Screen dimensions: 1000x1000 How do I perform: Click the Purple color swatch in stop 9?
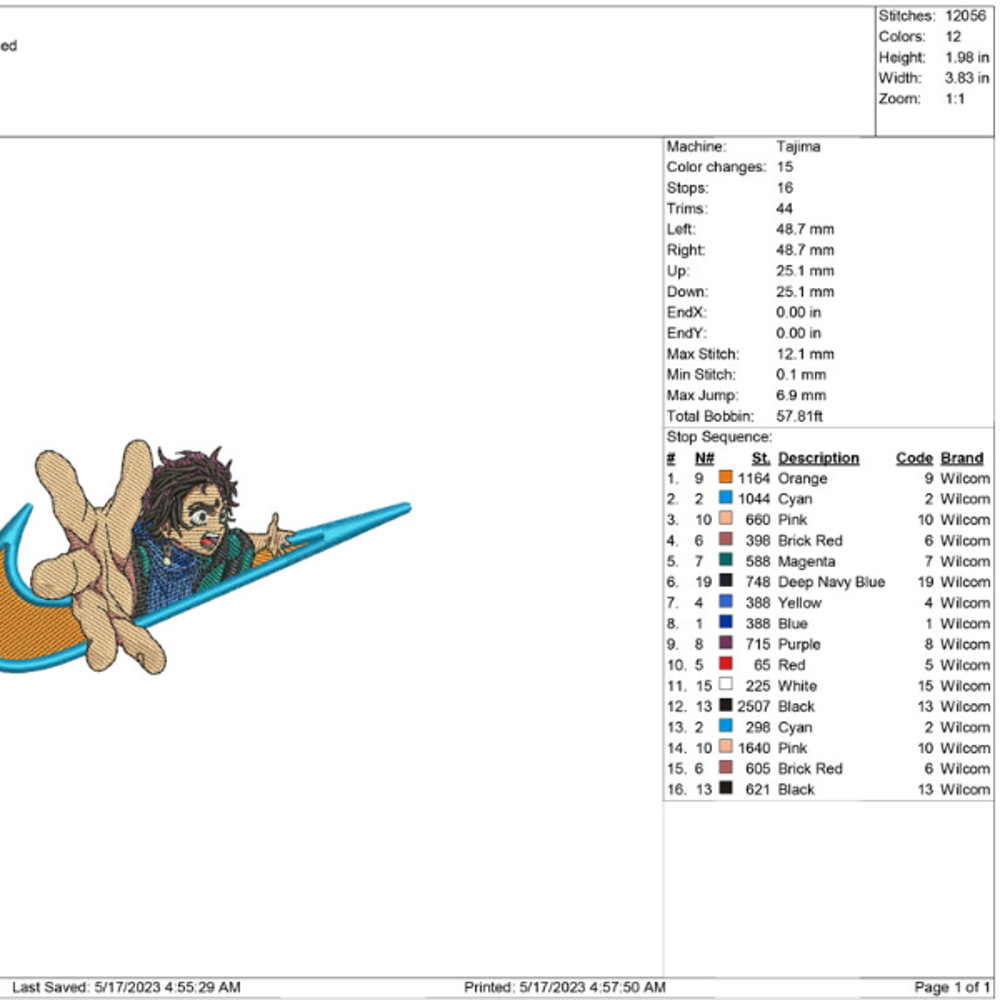[x=726, y=644]
